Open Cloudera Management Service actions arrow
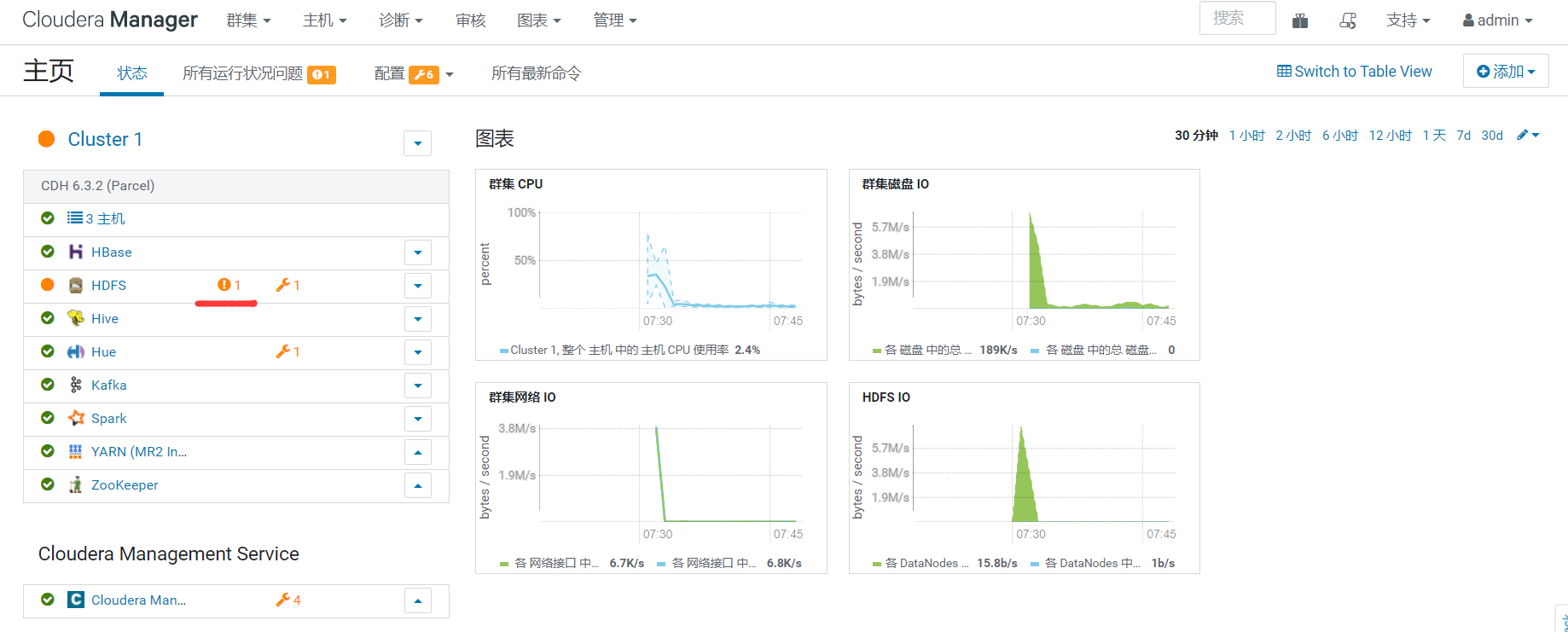This screenshot has width=1568, height=632. 418,600
